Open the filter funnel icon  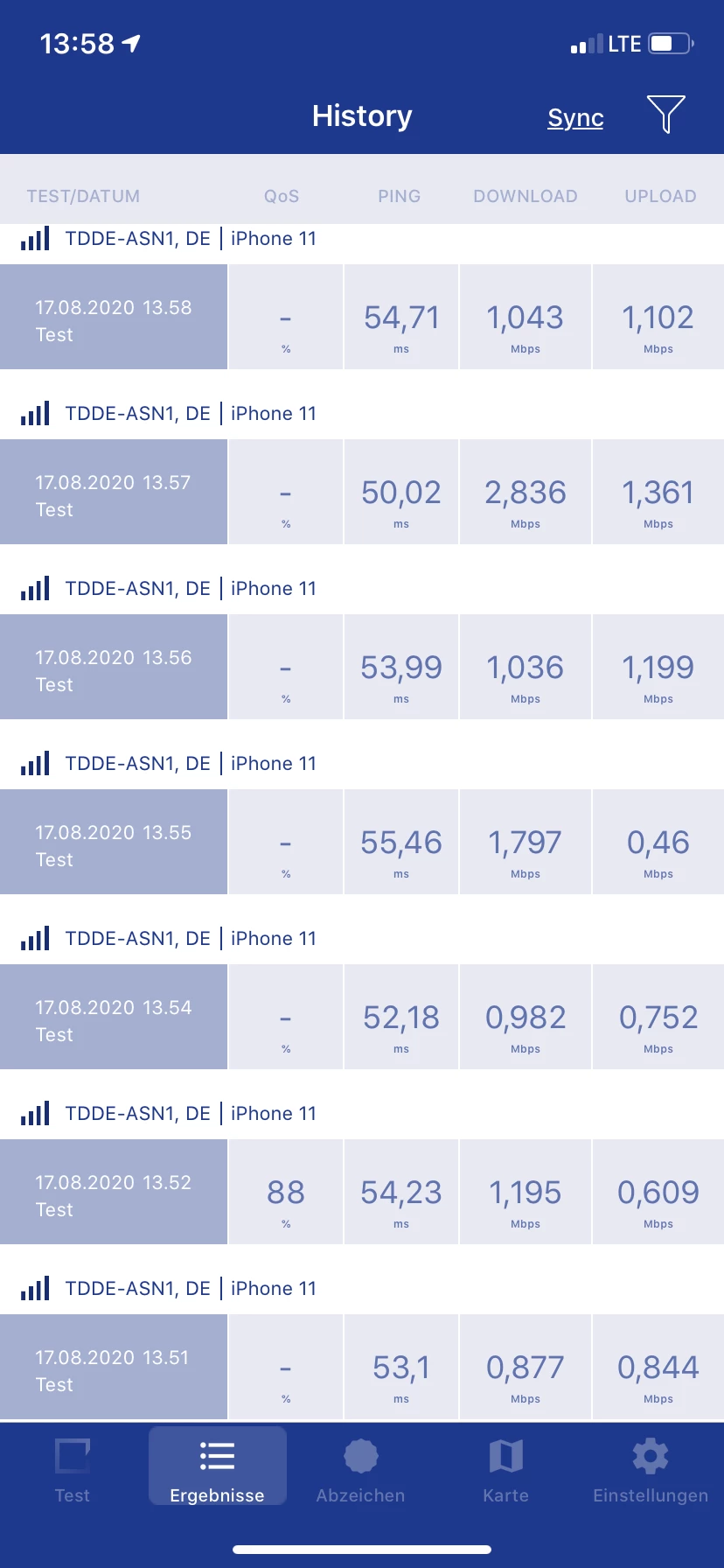tap(665, 115)
